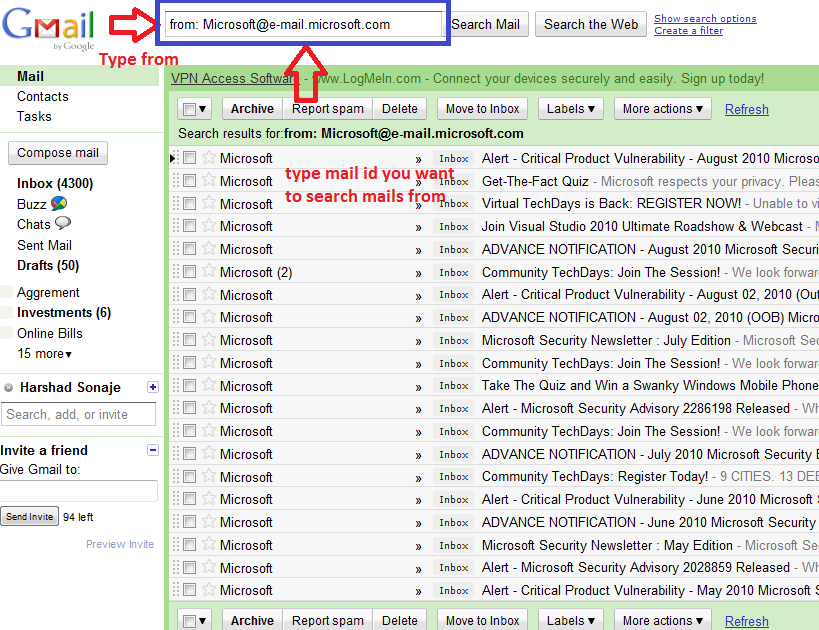Check the Security Advisory 2028859 email
Viewport: 819px width, 630px height.
(190, 567)
